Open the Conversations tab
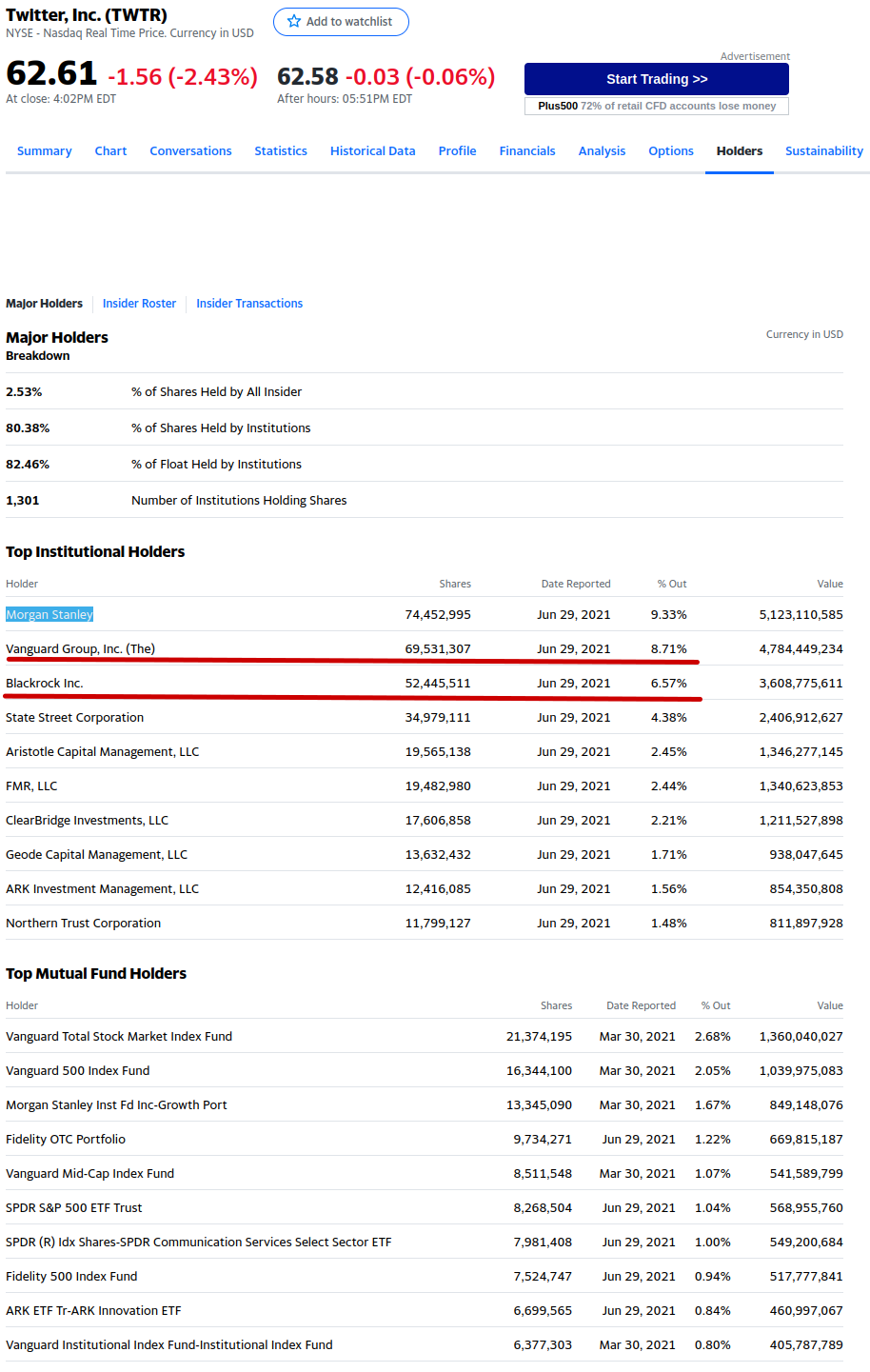 190,151
